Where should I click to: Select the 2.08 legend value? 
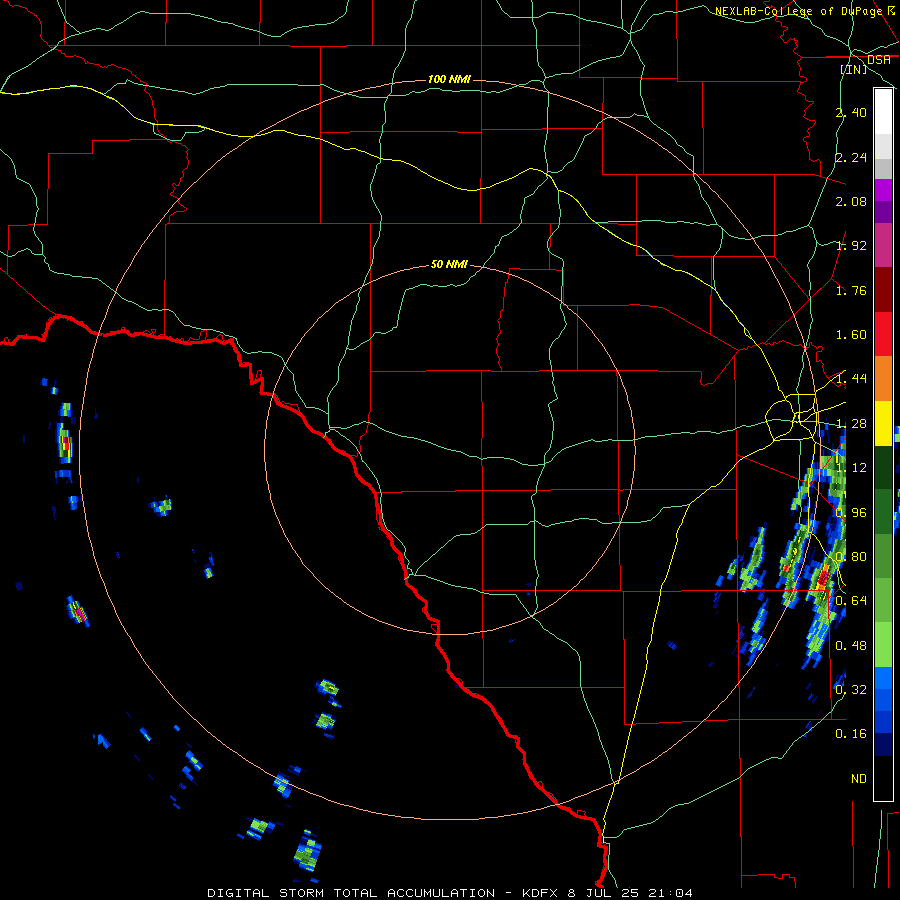(x=851, y=201)
